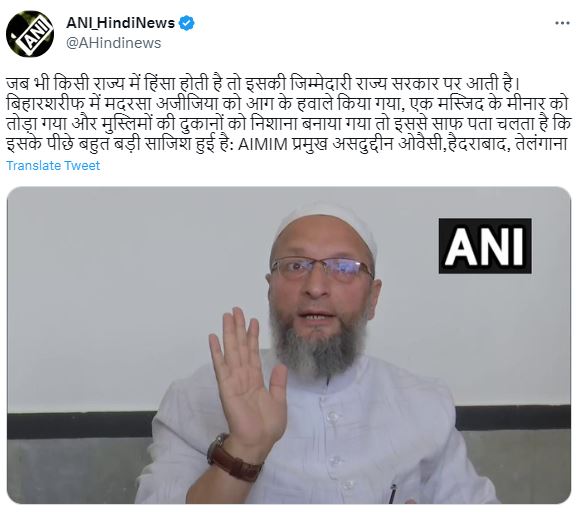
Task: Open the three-dot more options menu
Action: pos(562,23)
